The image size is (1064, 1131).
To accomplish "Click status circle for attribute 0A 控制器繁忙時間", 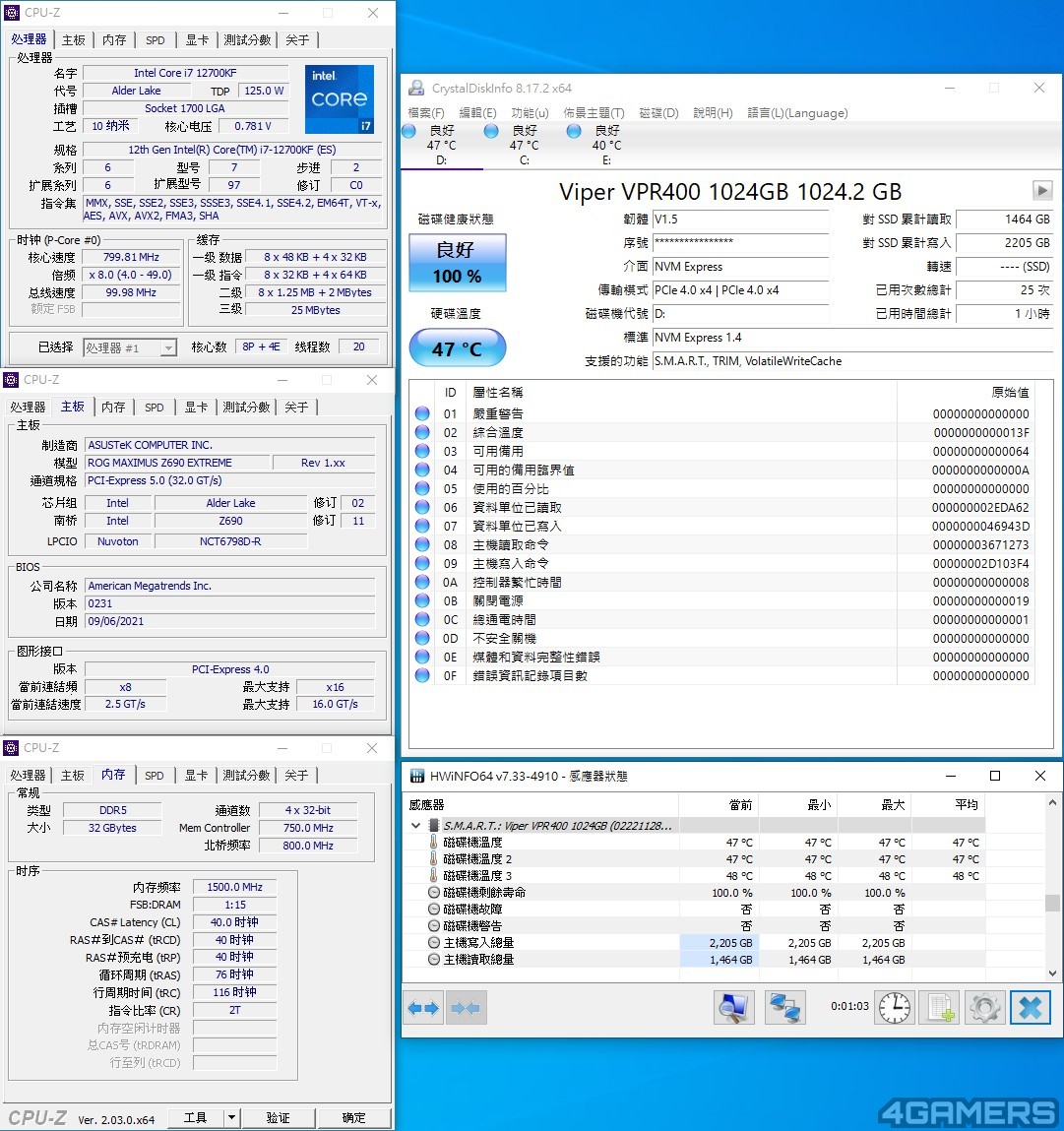I will (x=422, y=582).
